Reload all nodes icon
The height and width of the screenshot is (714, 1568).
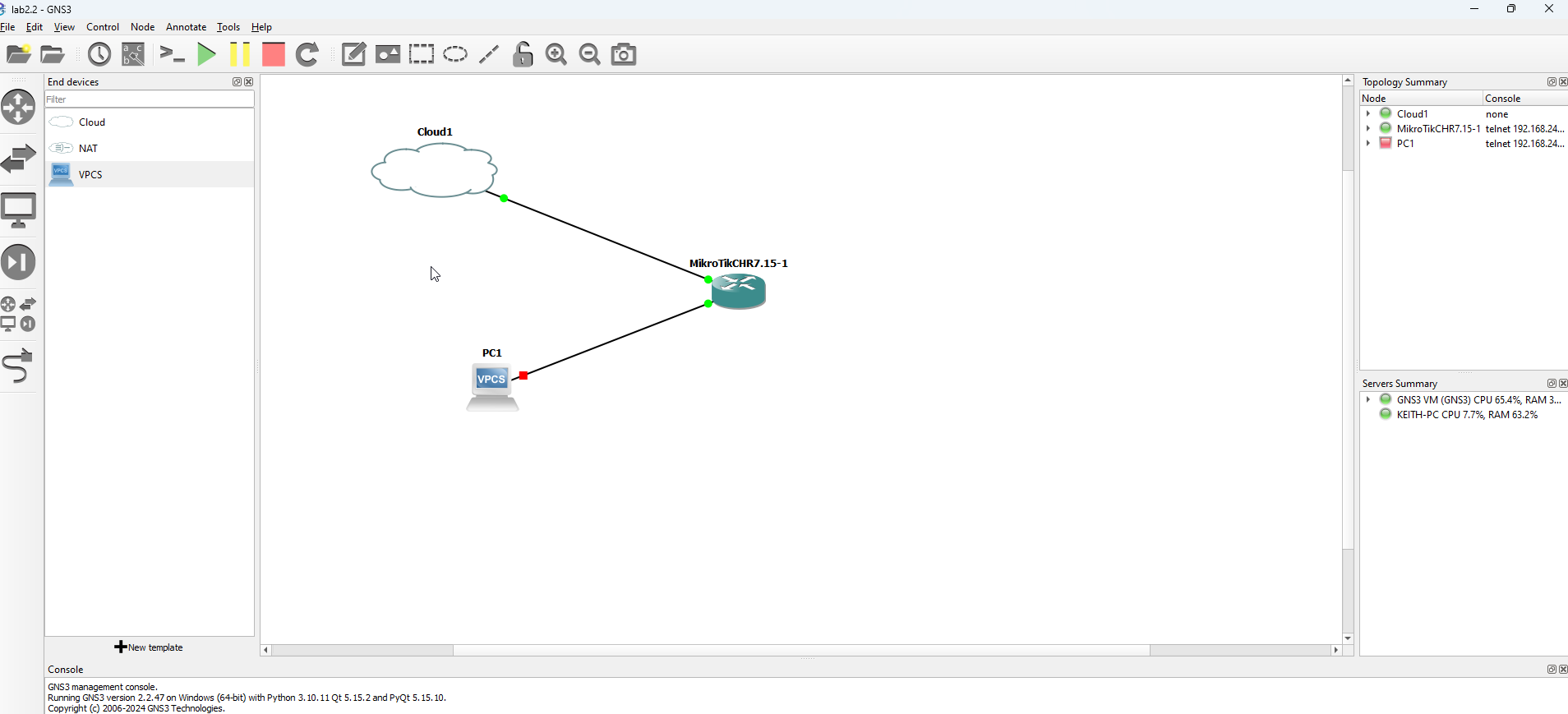[x=307, y=54]
